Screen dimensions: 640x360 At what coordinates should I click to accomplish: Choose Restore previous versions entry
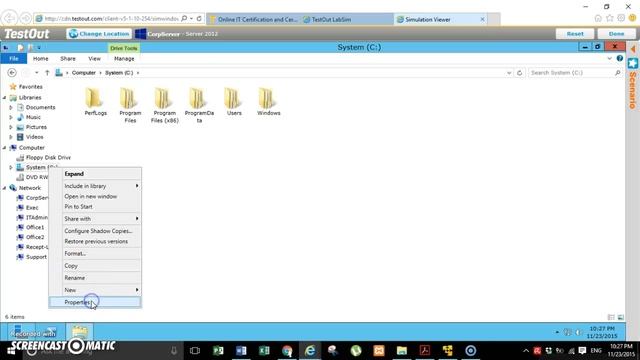(95, 241)
